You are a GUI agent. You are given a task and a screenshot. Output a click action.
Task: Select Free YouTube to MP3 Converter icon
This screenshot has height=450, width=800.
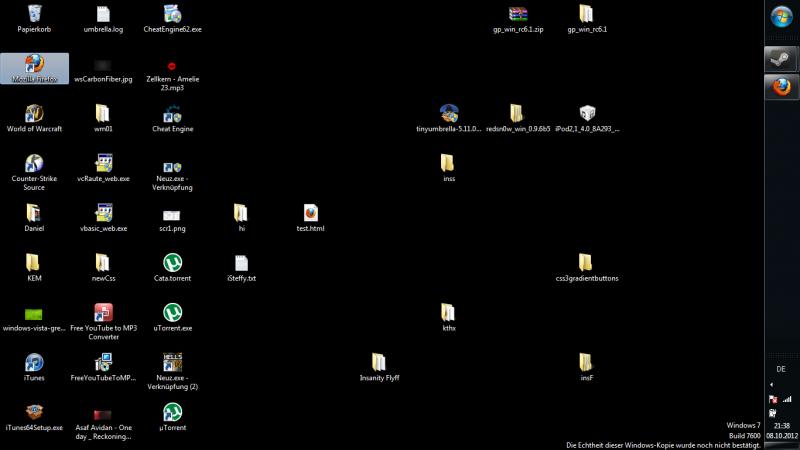click(103, 312)
